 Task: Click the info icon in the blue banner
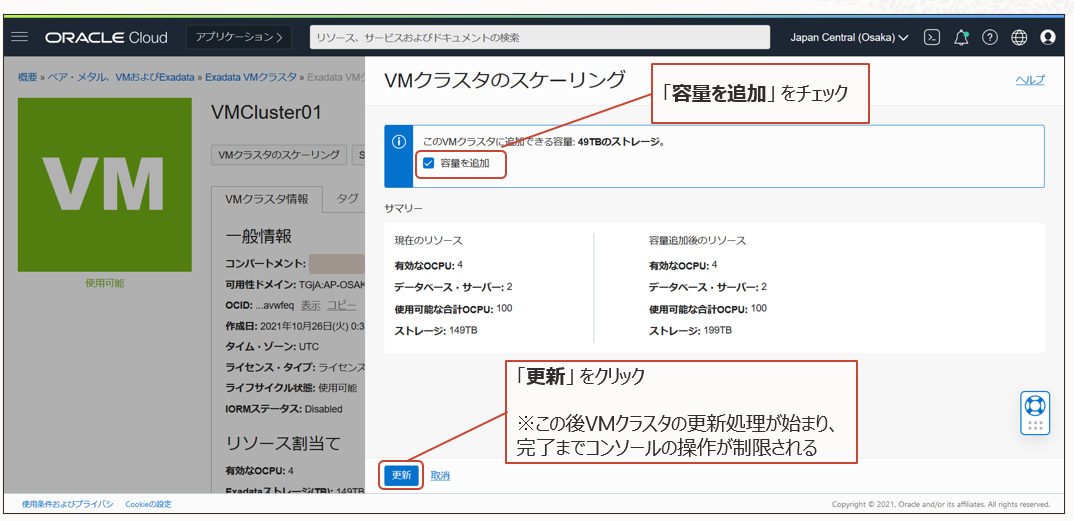(399, 142)
